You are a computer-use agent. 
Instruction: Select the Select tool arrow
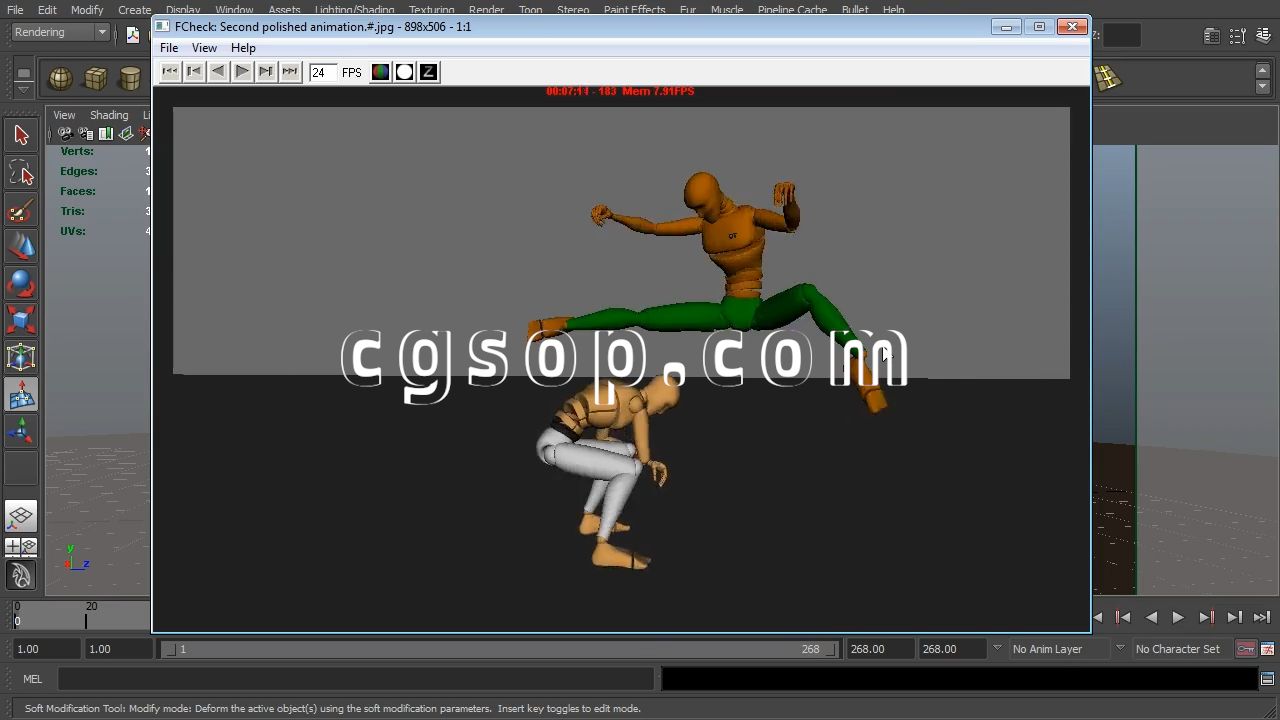tap(21, 135)
